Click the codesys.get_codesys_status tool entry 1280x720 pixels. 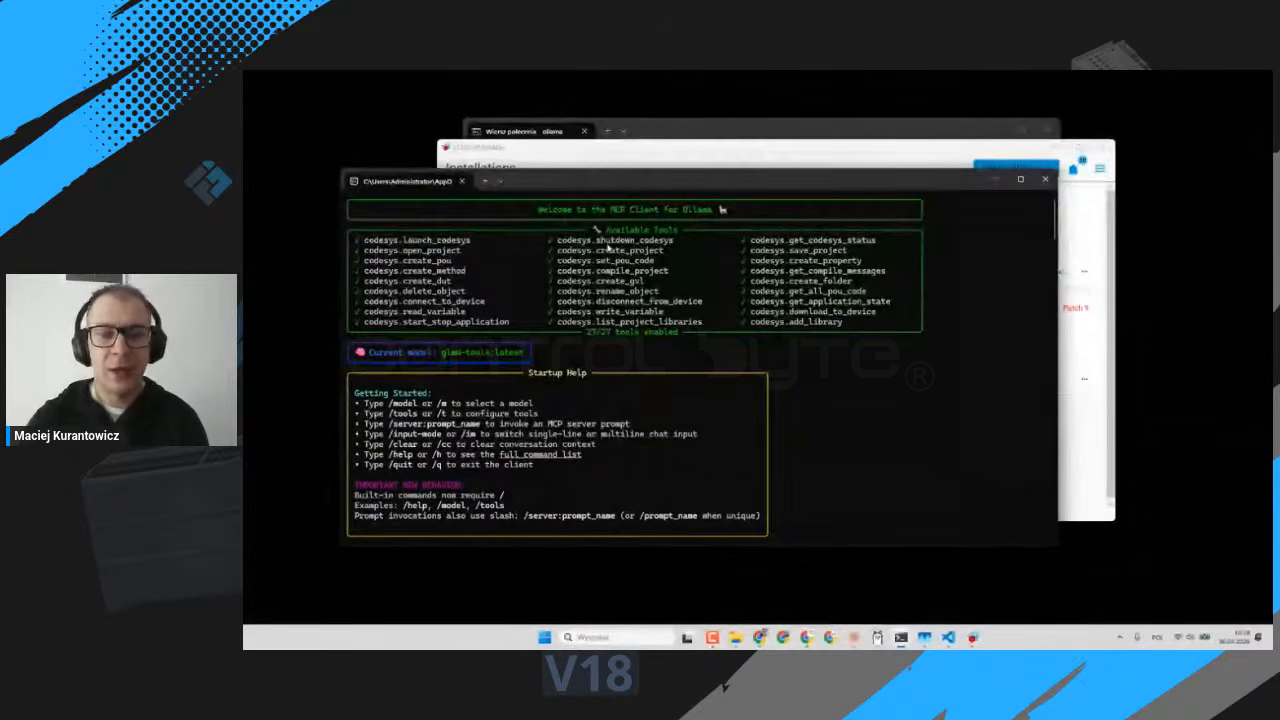[813, 240]
